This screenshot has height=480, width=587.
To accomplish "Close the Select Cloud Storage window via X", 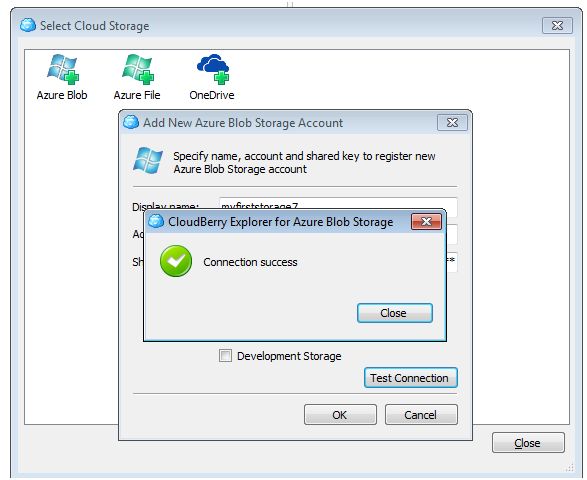I will (557, 26).
